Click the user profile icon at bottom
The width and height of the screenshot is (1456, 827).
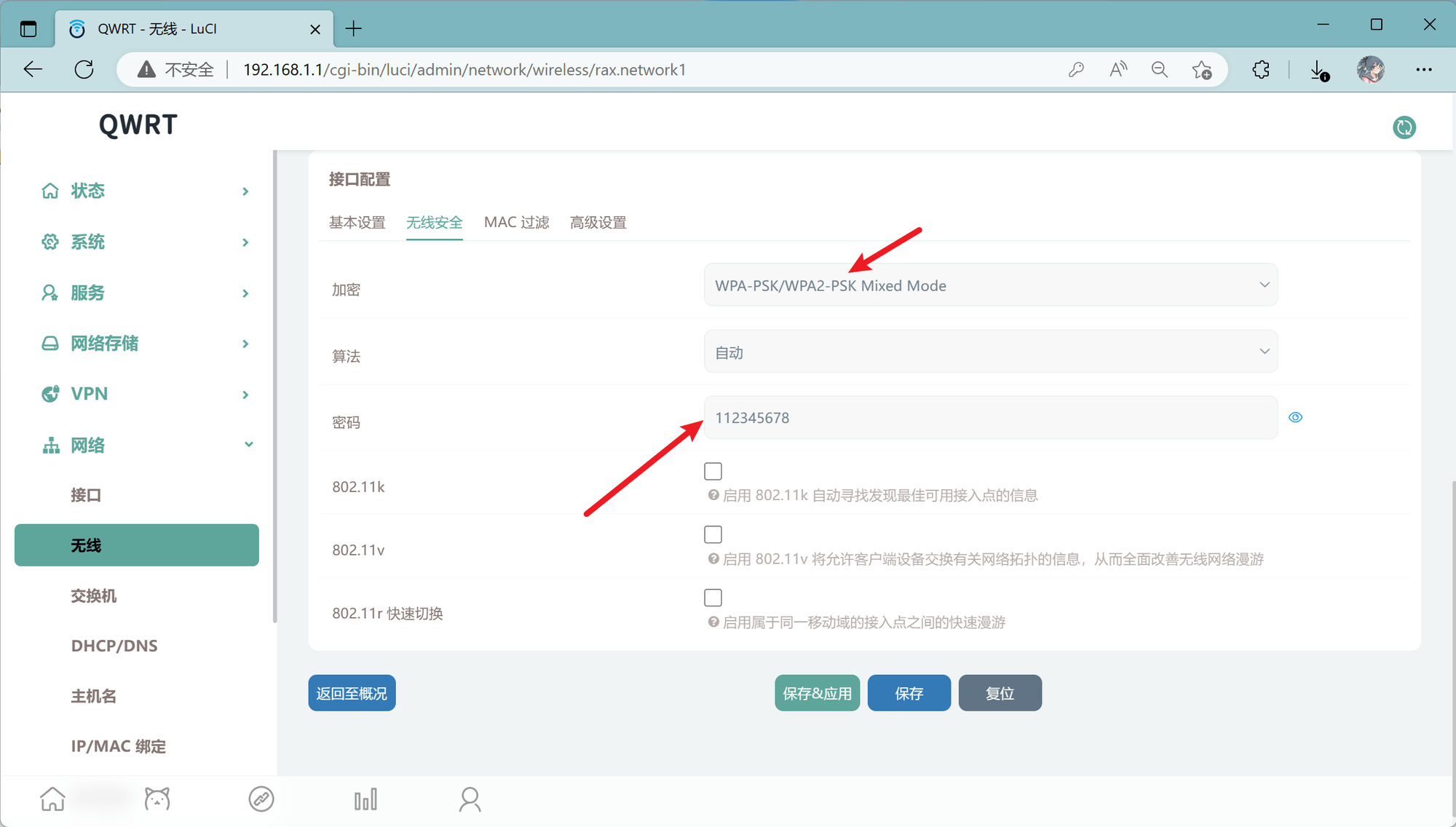pyautogui.click(x=469, y=799)
